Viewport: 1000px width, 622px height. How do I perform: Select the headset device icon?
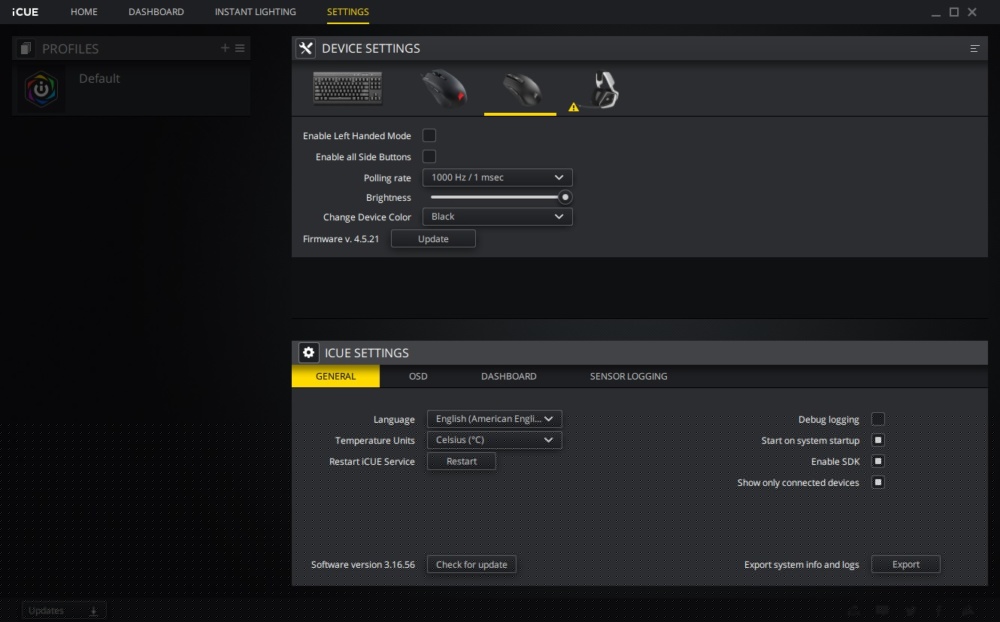click(x=603, y=89)
